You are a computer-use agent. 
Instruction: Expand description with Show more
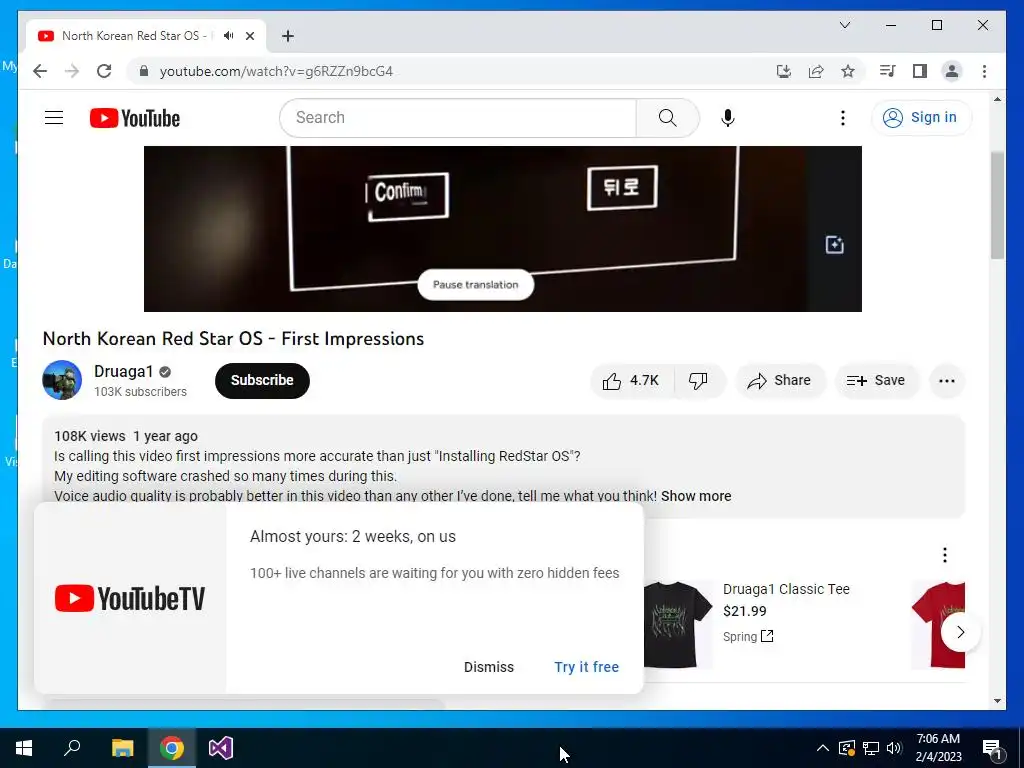(696, 496)
